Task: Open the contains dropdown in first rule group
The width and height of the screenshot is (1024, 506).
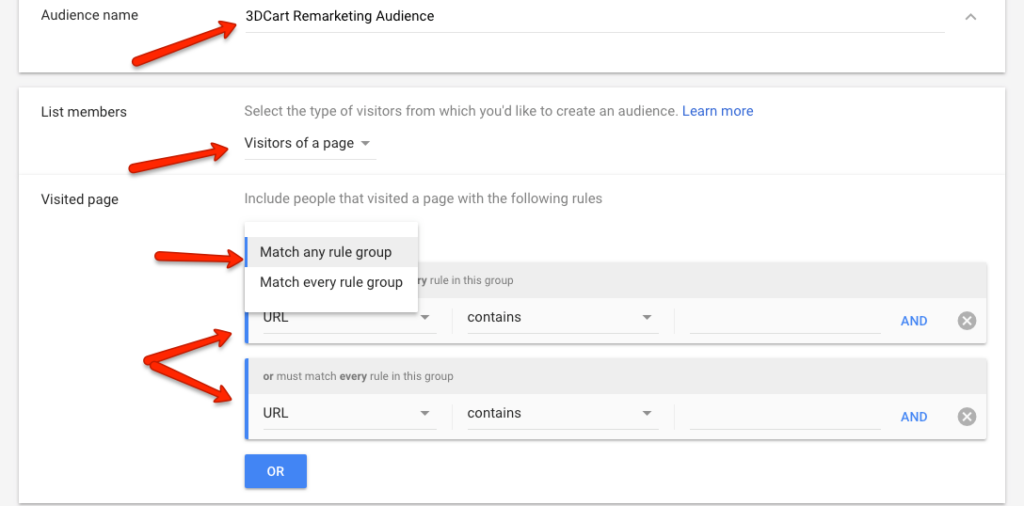Action: [x=562, y=318]
